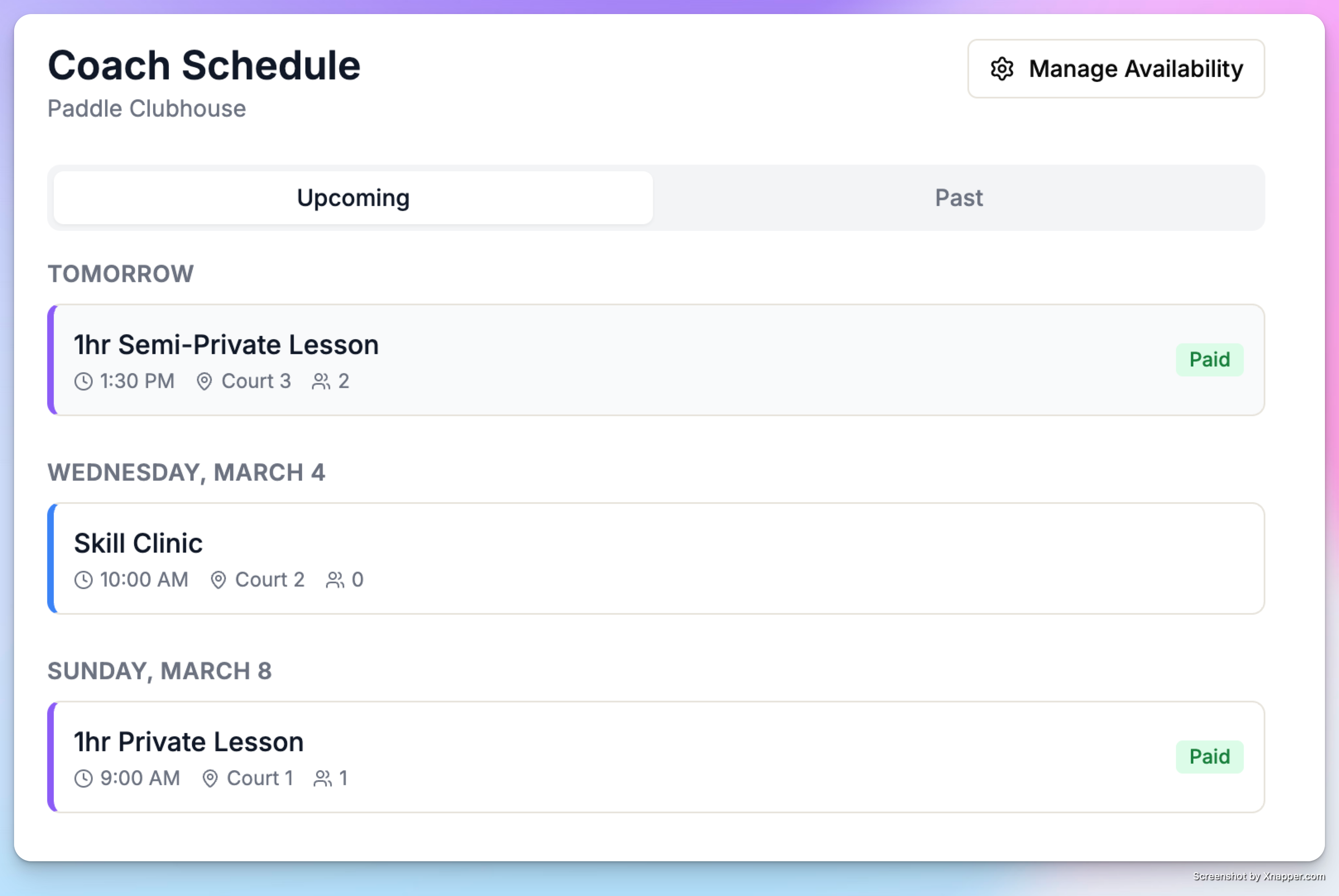Open the 1hr Private Lesson card
The width and height of the screenshot is (1339, 896).
pyautogui.click(x=656, y=757)
